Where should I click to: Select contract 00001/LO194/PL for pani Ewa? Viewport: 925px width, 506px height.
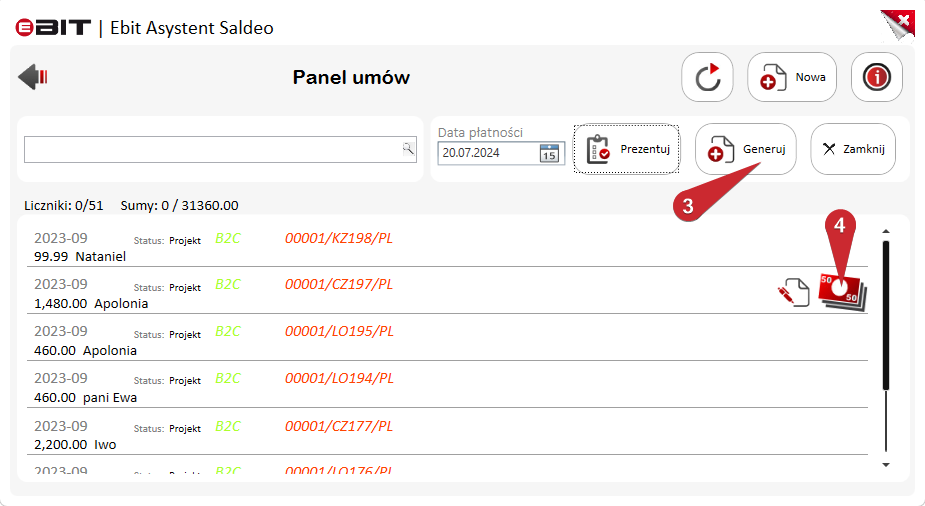pos(447,387)
